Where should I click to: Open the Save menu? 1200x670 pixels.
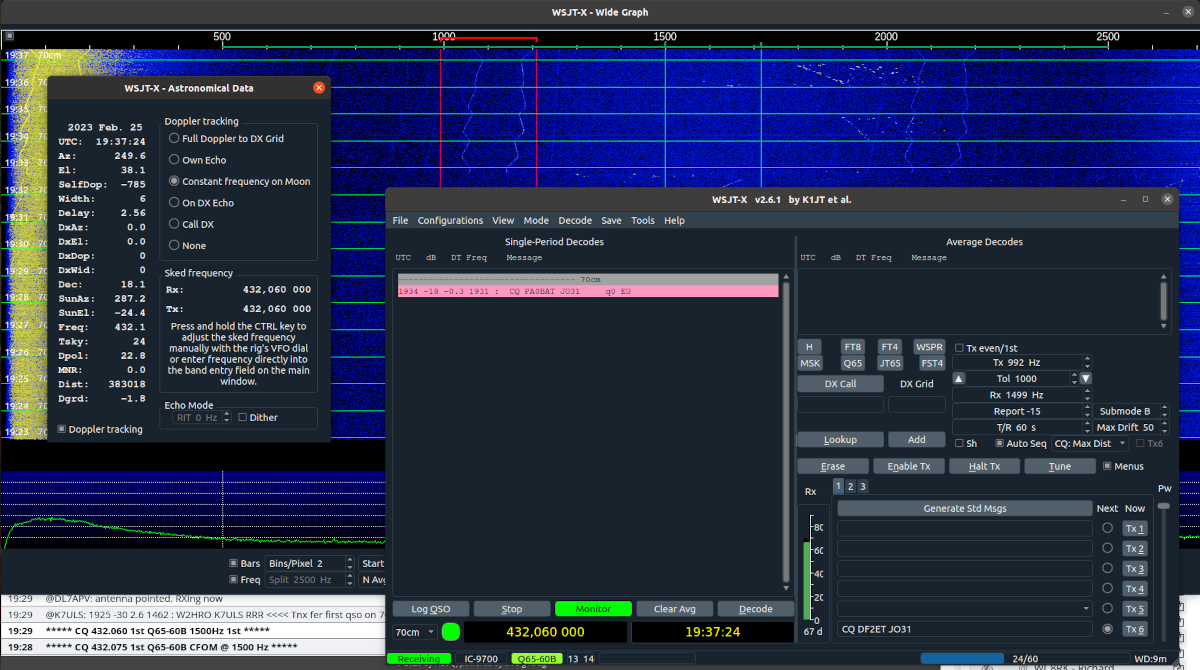pos(611,220)
